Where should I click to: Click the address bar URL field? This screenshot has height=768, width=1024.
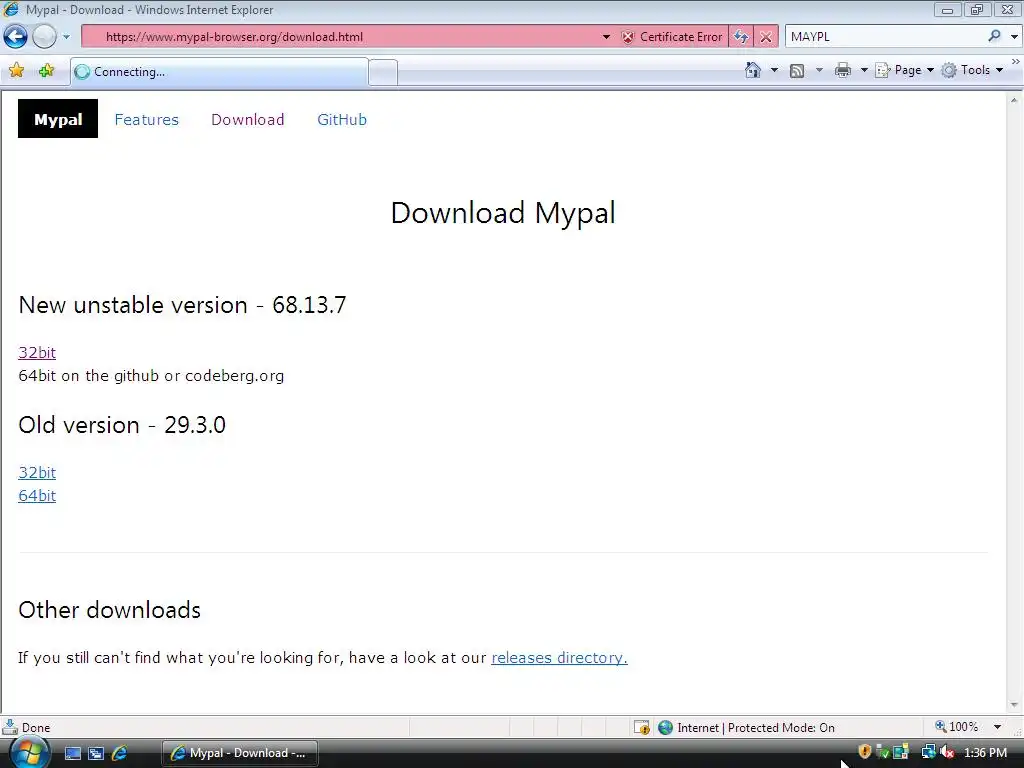(340, 37)
